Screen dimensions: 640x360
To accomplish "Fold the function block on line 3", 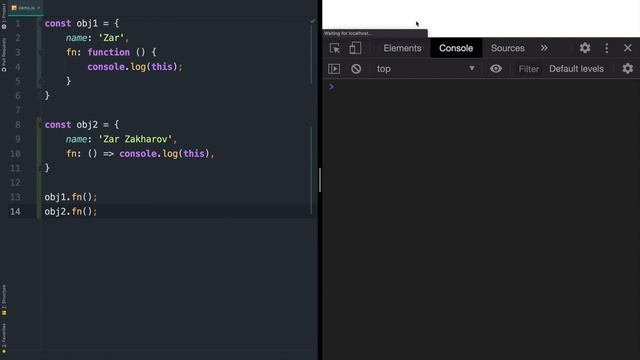I will pyautogui.click(x=40, y=52).
